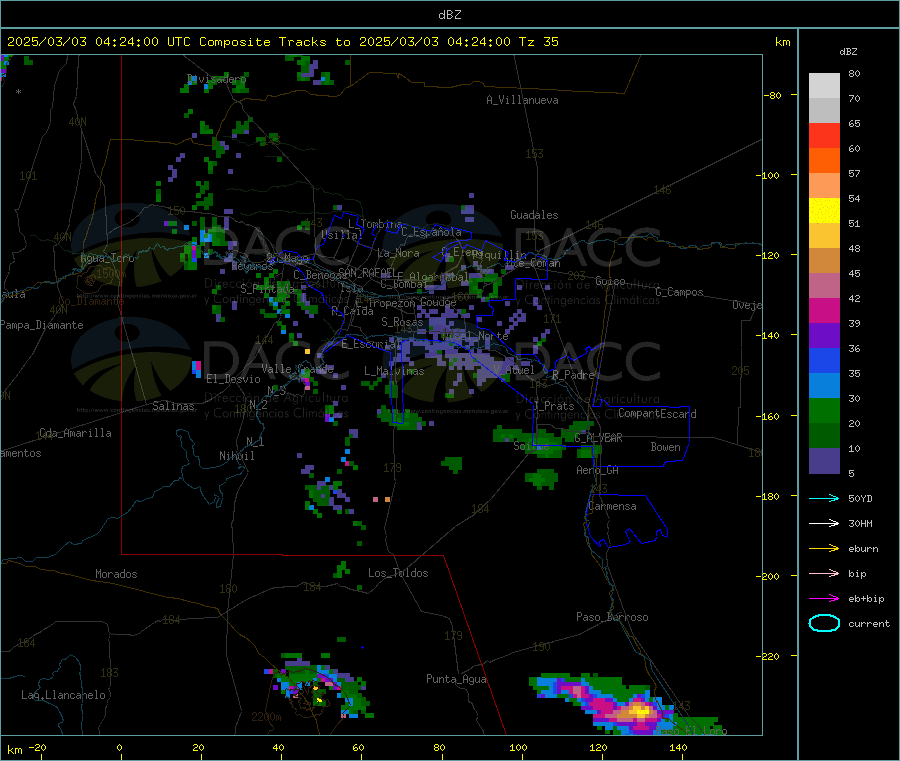Click the 'Aero_GA' place label
The height and width of the screenshot is (761, 900).
tap(597, 470)
